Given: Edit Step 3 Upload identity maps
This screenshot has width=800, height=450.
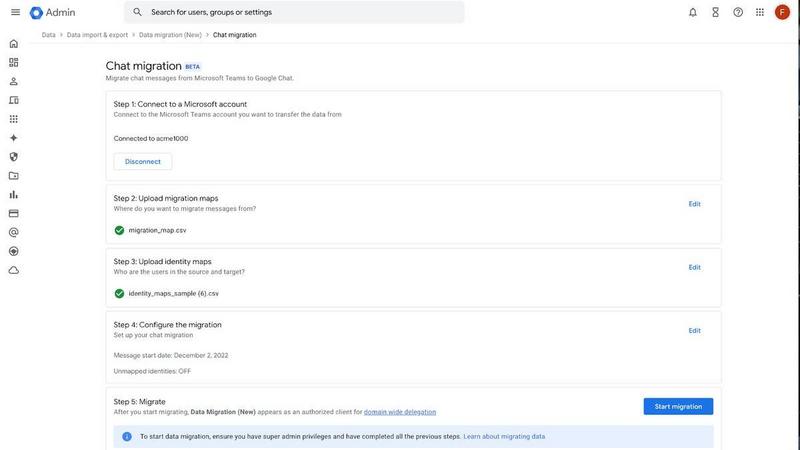Looking at the screenshot, I should tap(694, 267).
